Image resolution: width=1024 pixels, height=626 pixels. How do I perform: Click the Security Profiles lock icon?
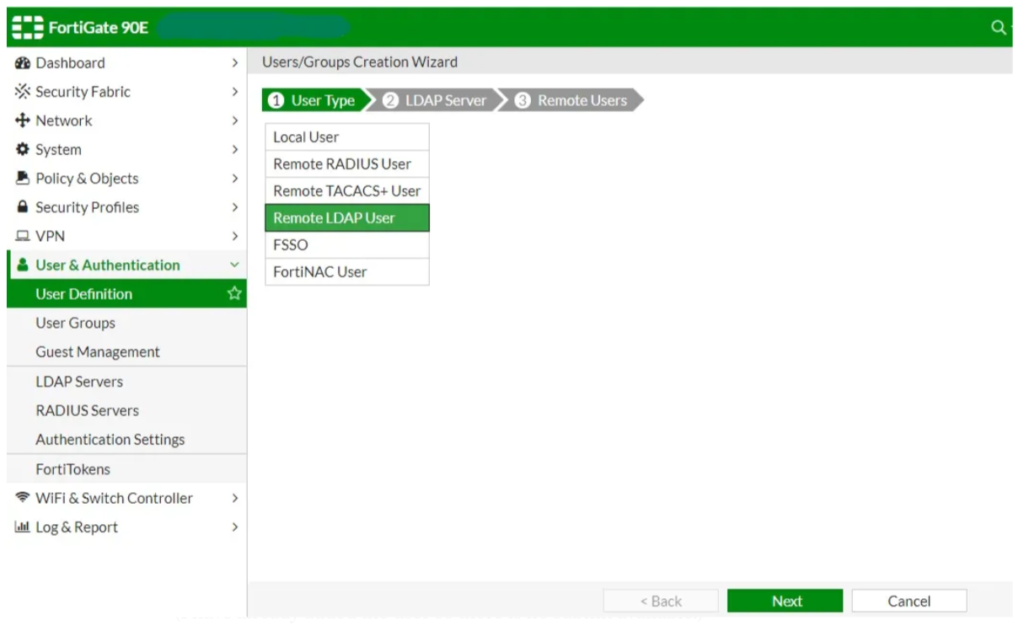tap(22, 207)
